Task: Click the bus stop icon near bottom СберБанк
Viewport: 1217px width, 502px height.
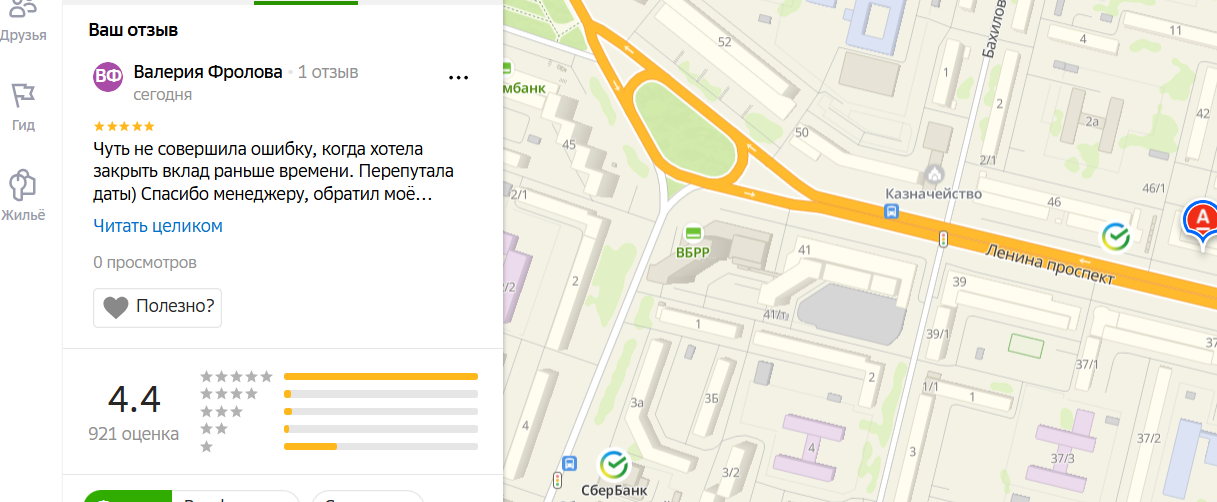Action: 569,464
